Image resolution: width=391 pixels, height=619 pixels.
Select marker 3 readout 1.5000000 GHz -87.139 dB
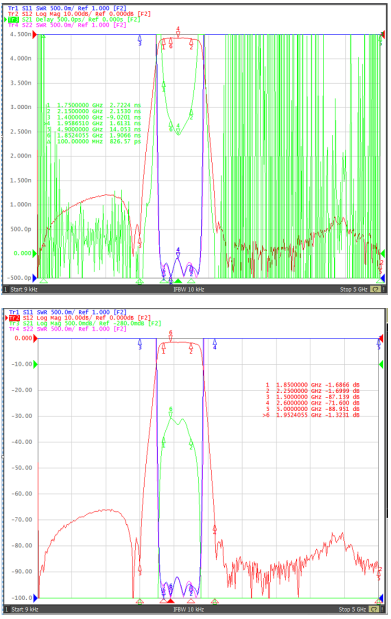(312, 396)
